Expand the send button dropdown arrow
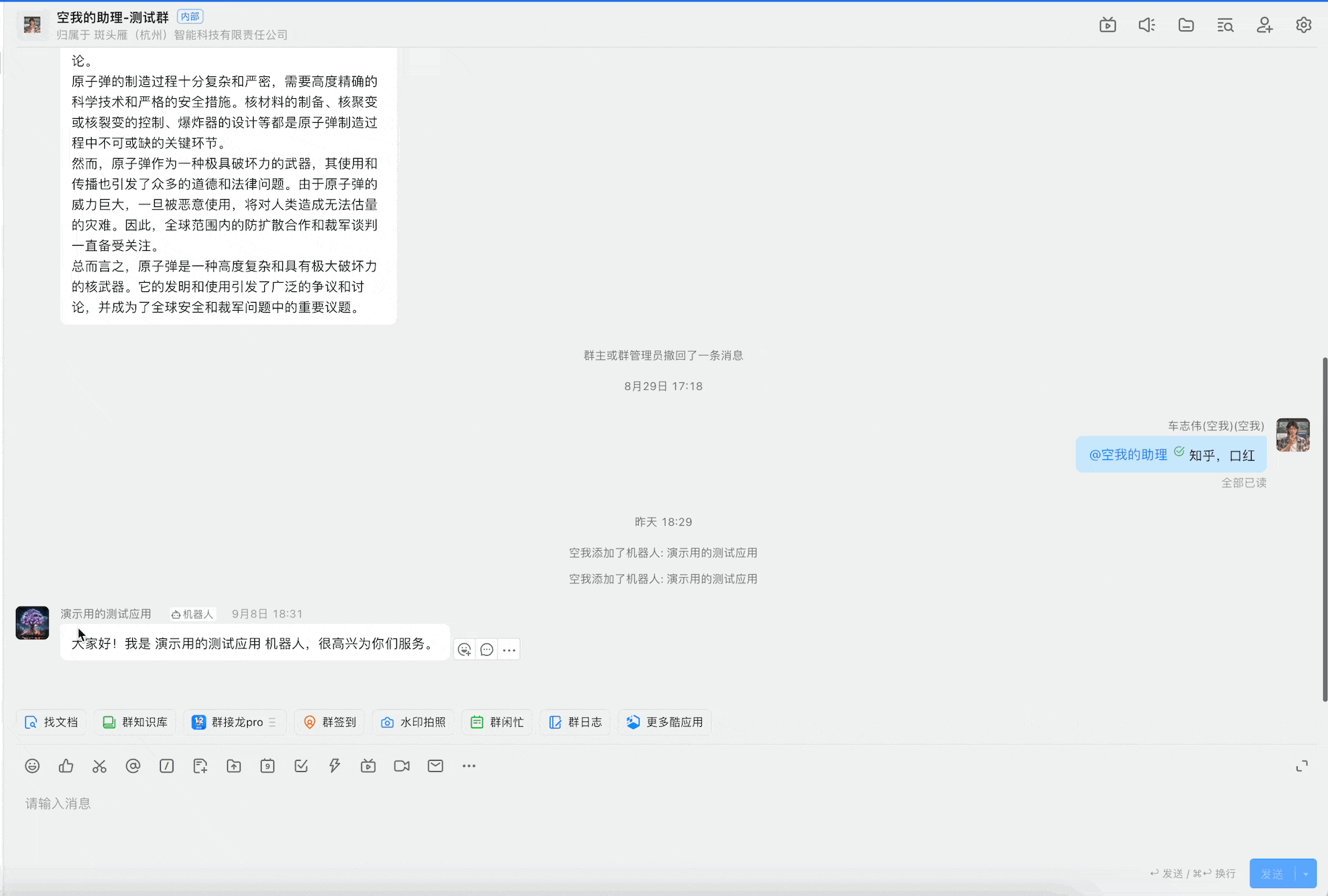Viewport: 1328px width, 896px height. (1306, 873)
